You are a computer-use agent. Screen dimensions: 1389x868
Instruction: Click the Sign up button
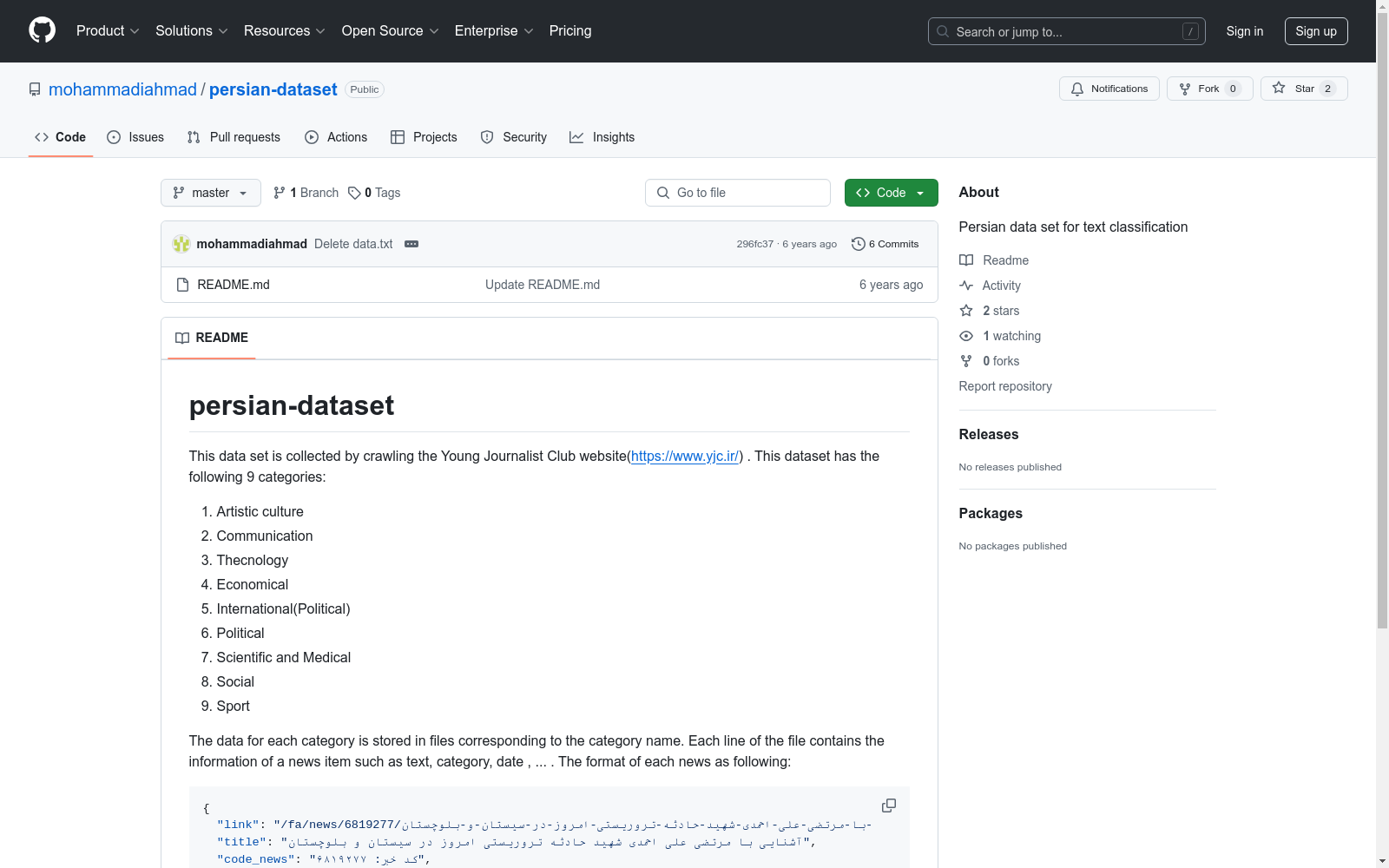1316,31
